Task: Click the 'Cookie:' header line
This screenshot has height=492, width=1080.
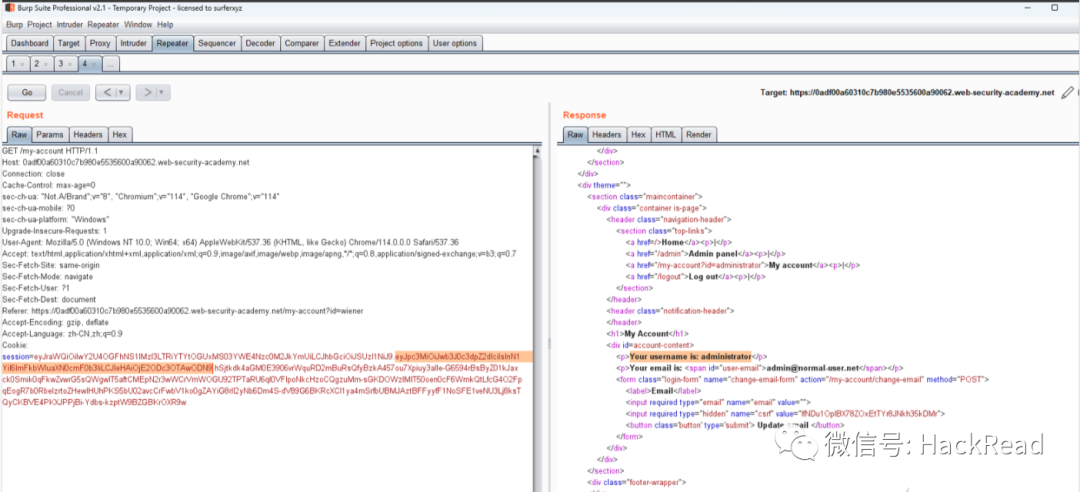Action: tap(14, 345)
